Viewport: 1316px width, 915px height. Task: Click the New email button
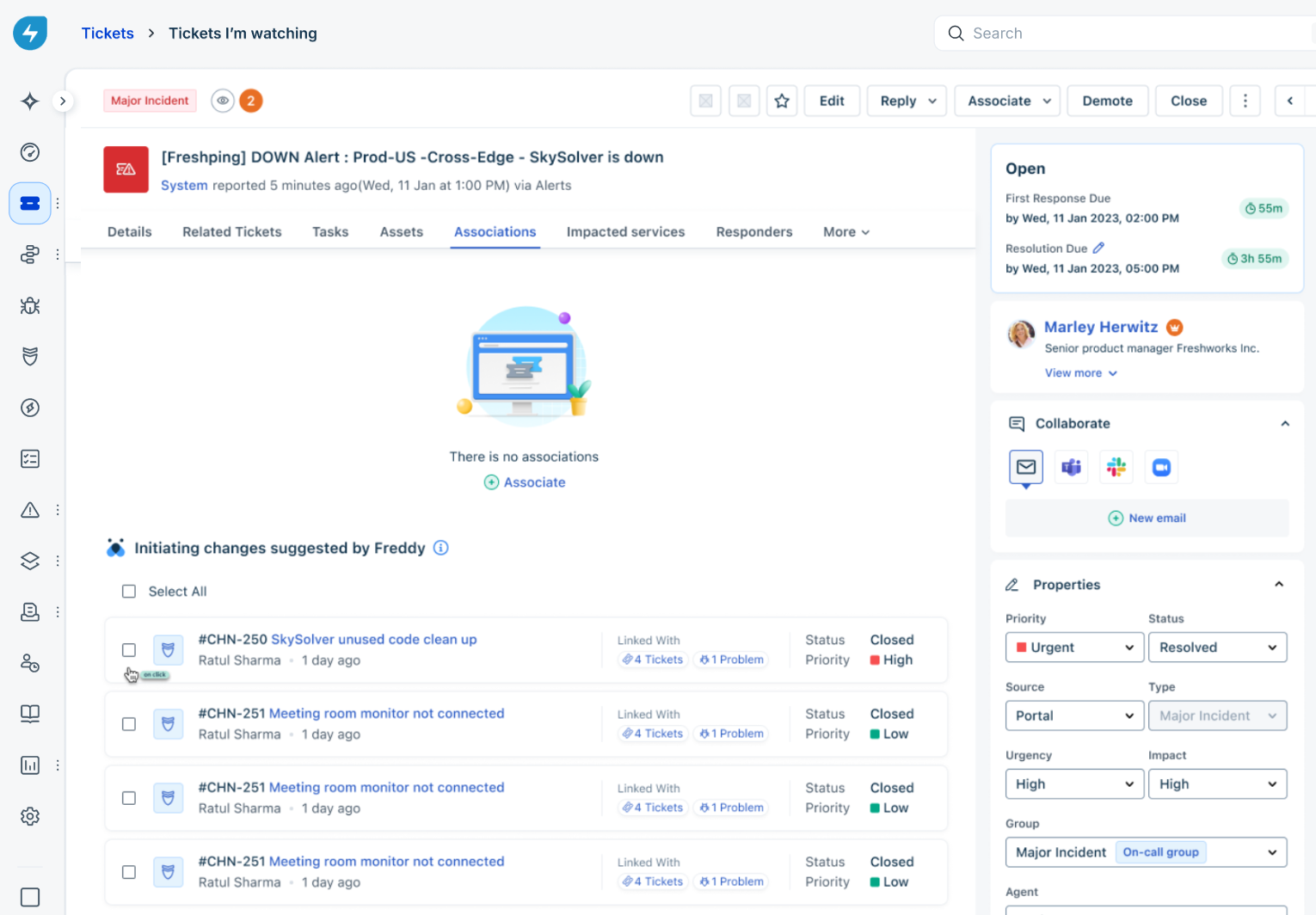1147,518
